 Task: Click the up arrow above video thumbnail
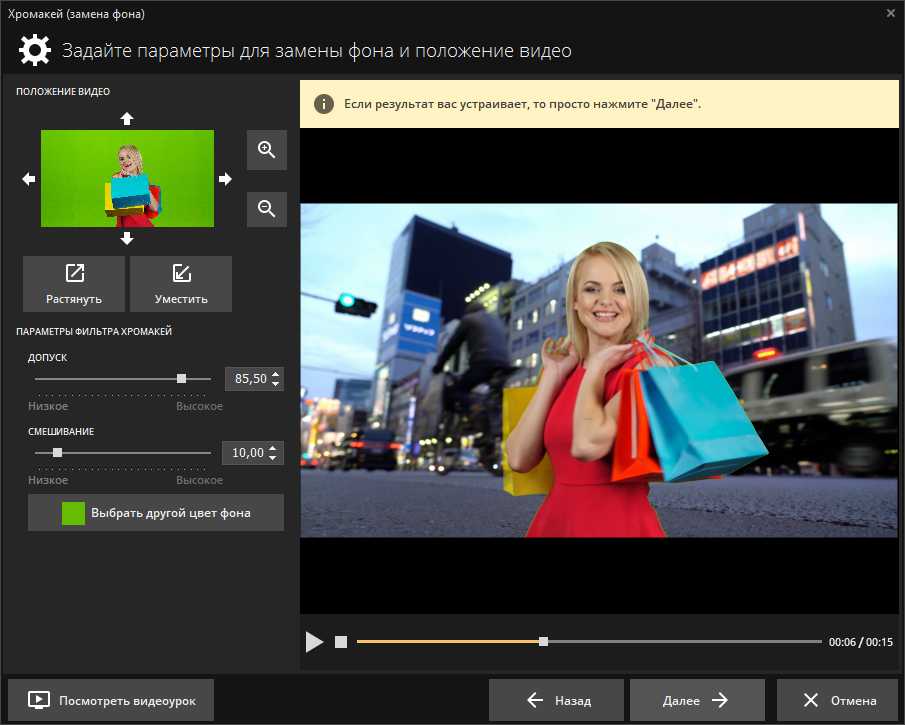(x=126, y=118)
